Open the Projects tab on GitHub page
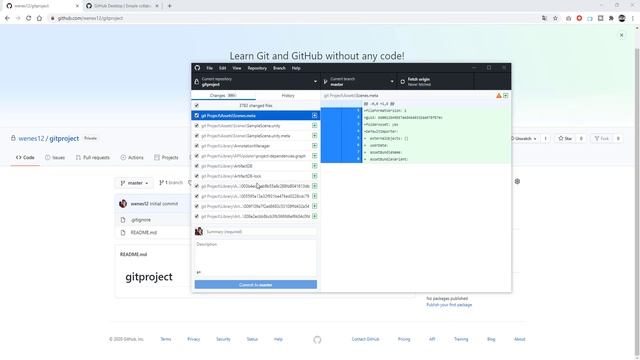The image size is (640, 360). (166, 158)
